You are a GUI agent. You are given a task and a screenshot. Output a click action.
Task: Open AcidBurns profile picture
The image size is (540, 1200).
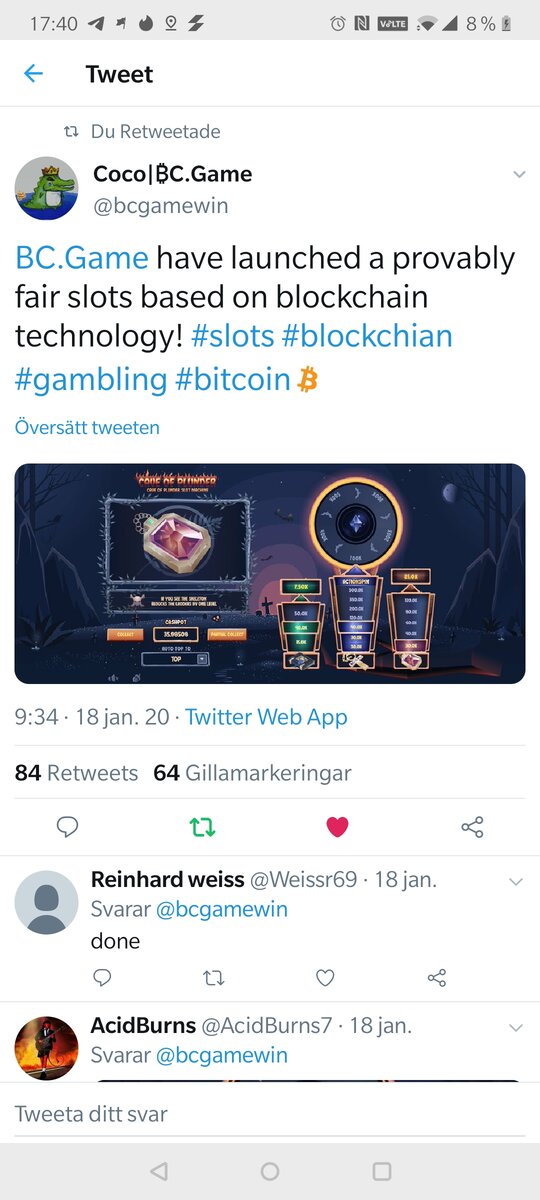(46, 1047)
